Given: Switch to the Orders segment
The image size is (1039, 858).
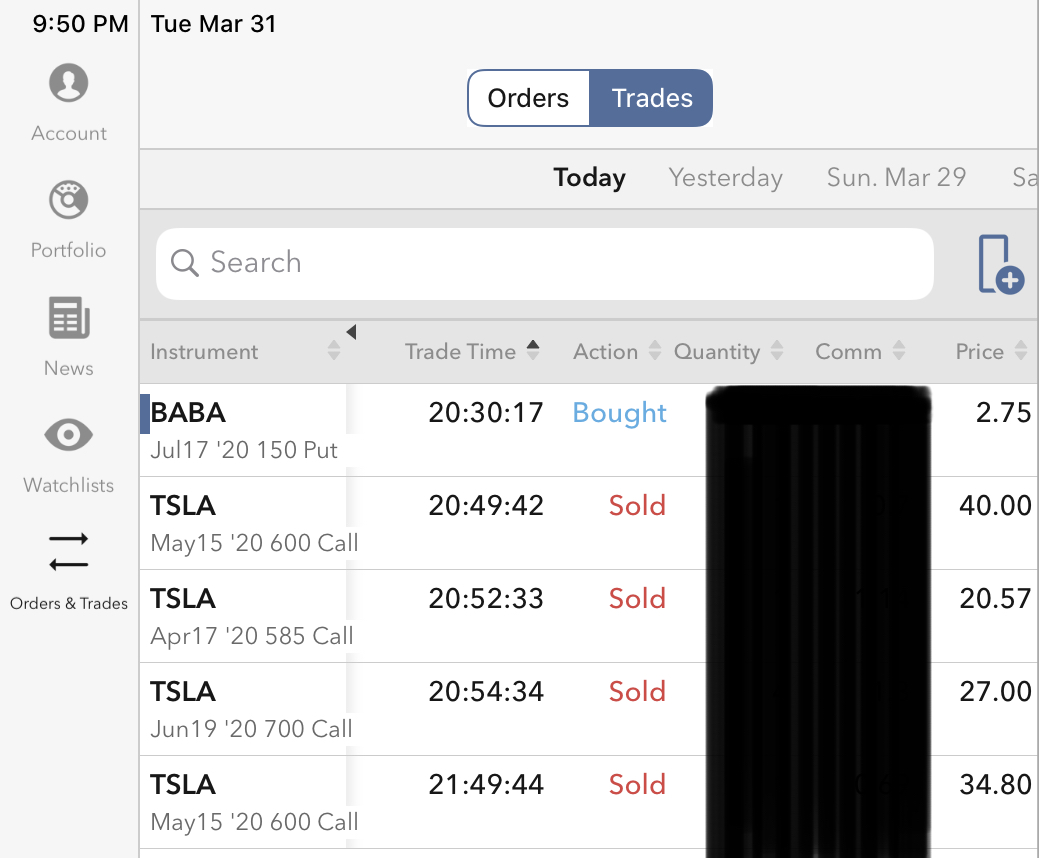Looking at the screenshot, I should click(528, 98).
